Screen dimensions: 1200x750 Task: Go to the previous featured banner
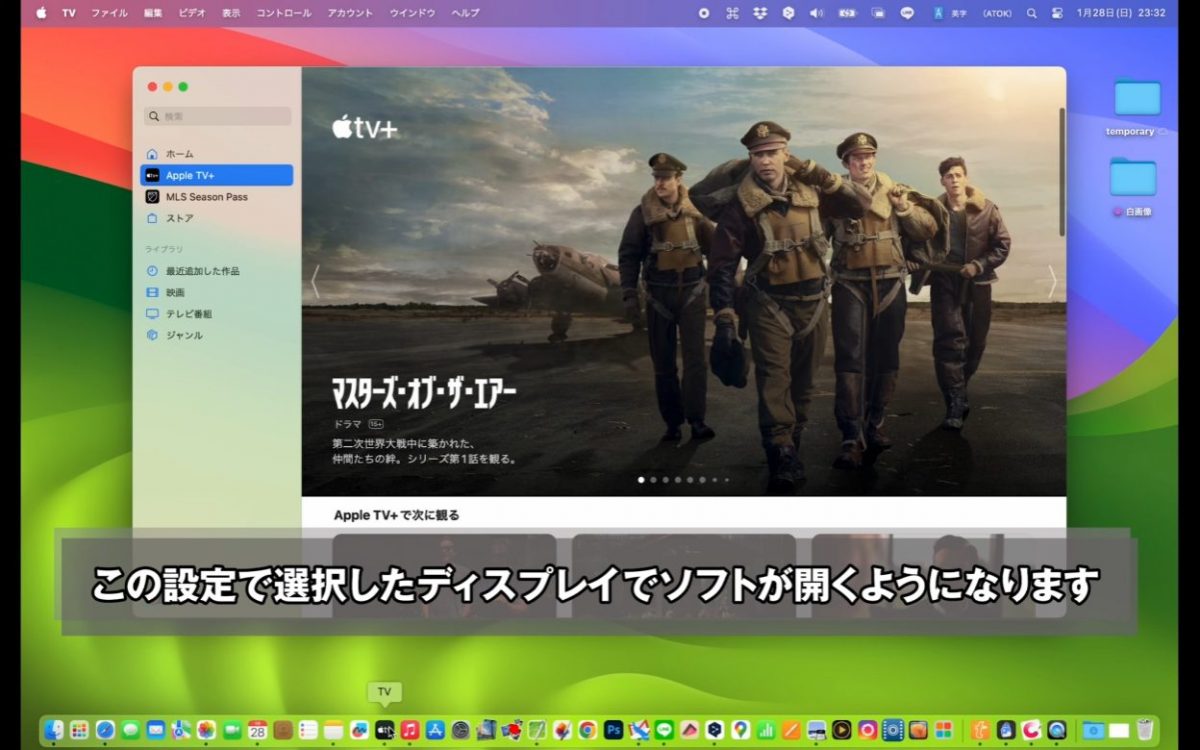314,282
